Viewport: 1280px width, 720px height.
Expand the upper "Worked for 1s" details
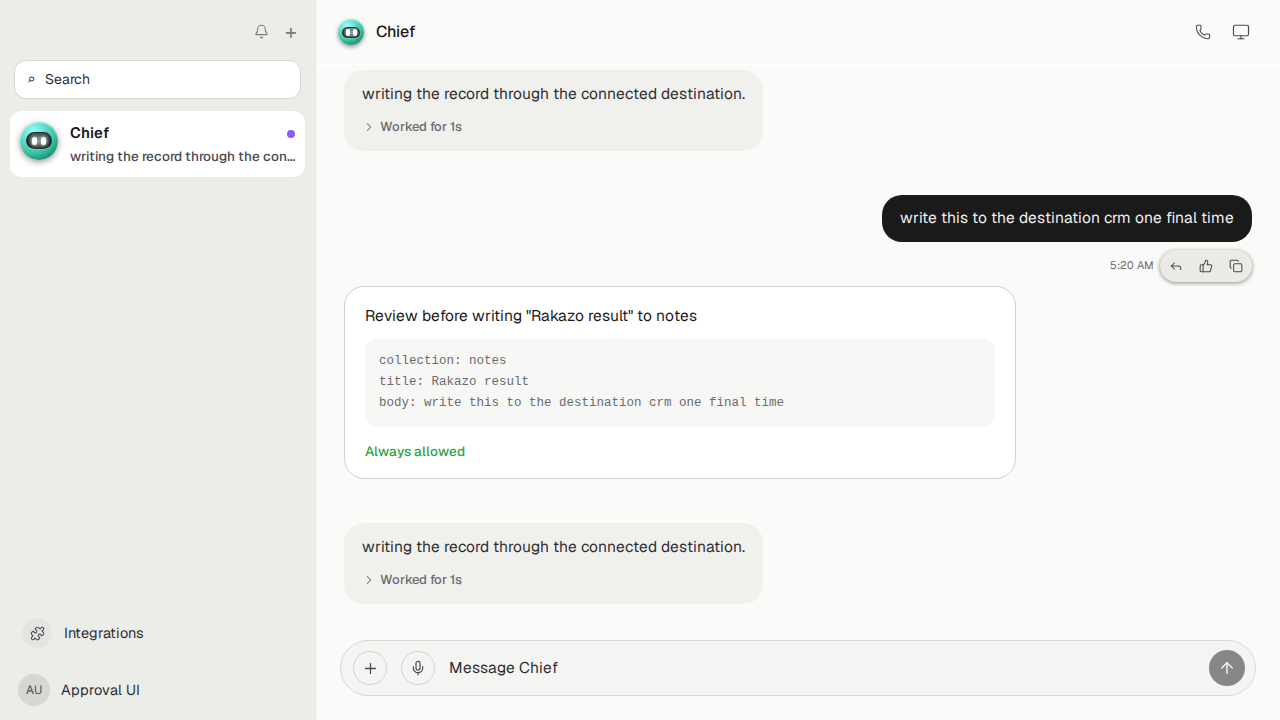[413, 127]
